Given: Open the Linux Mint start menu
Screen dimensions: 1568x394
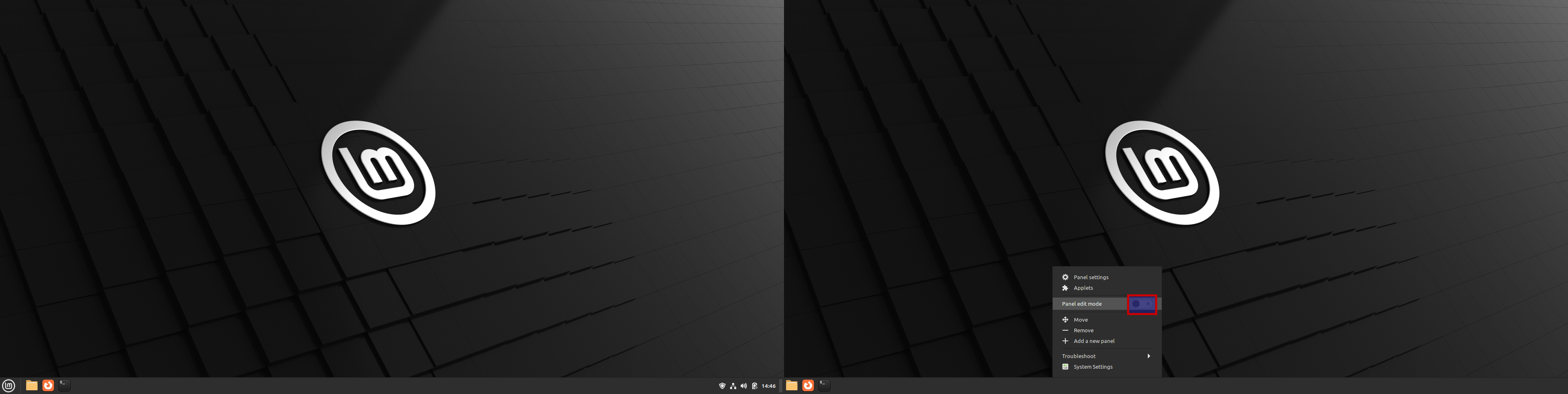Looking at the screenshot, I should point(9,385).
